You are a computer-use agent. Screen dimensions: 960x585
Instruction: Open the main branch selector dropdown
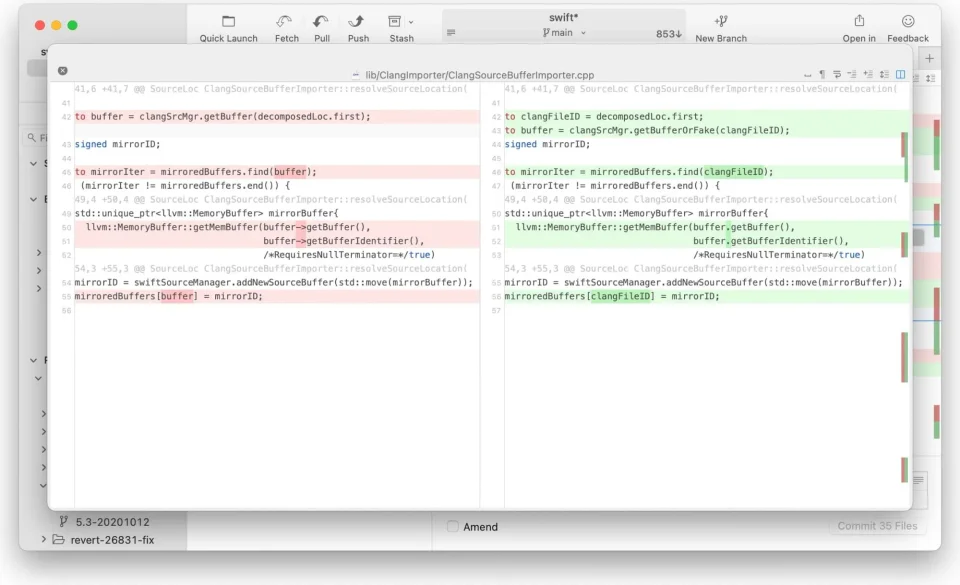tap(564, 33)
